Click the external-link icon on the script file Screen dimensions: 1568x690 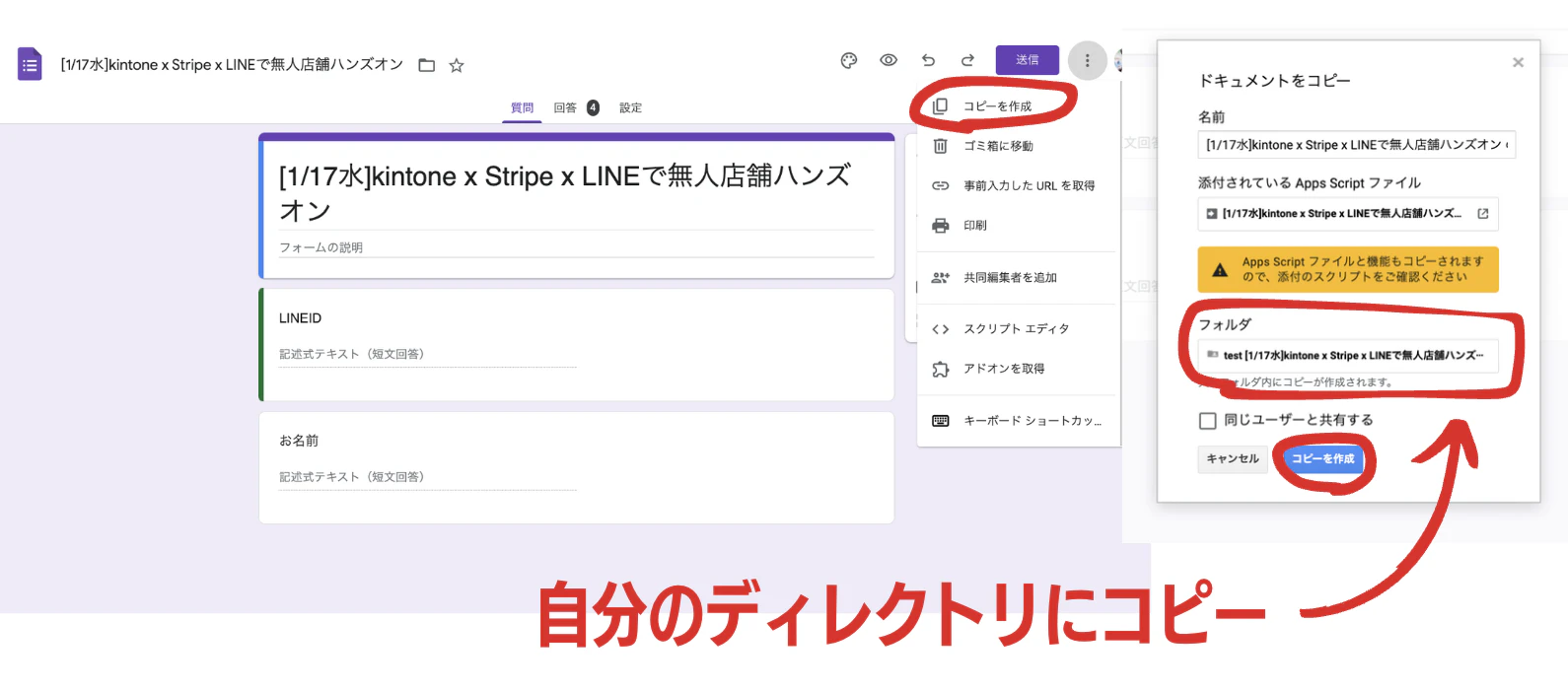pyautogui.click(x=1482, y=214)
